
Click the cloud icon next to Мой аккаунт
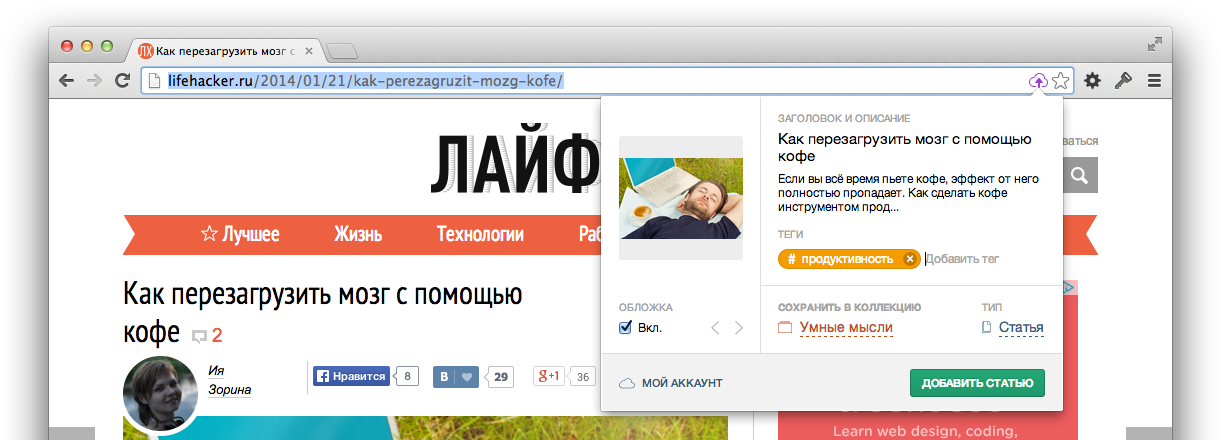coord(627,383)
